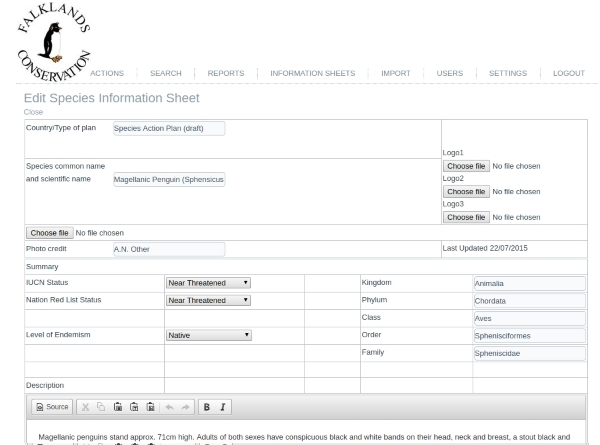This screenshot has width=600, height=445.
Task: Click the Kingdom field containing Animalia
Action: [530, 284]
